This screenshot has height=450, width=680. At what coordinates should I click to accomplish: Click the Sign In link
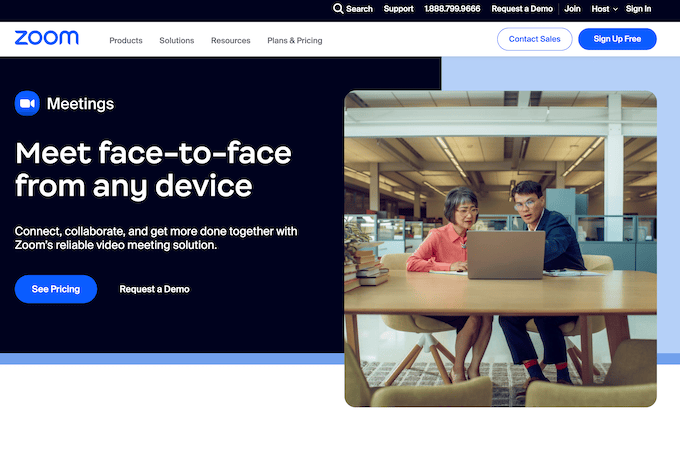(x=638, y=9)
